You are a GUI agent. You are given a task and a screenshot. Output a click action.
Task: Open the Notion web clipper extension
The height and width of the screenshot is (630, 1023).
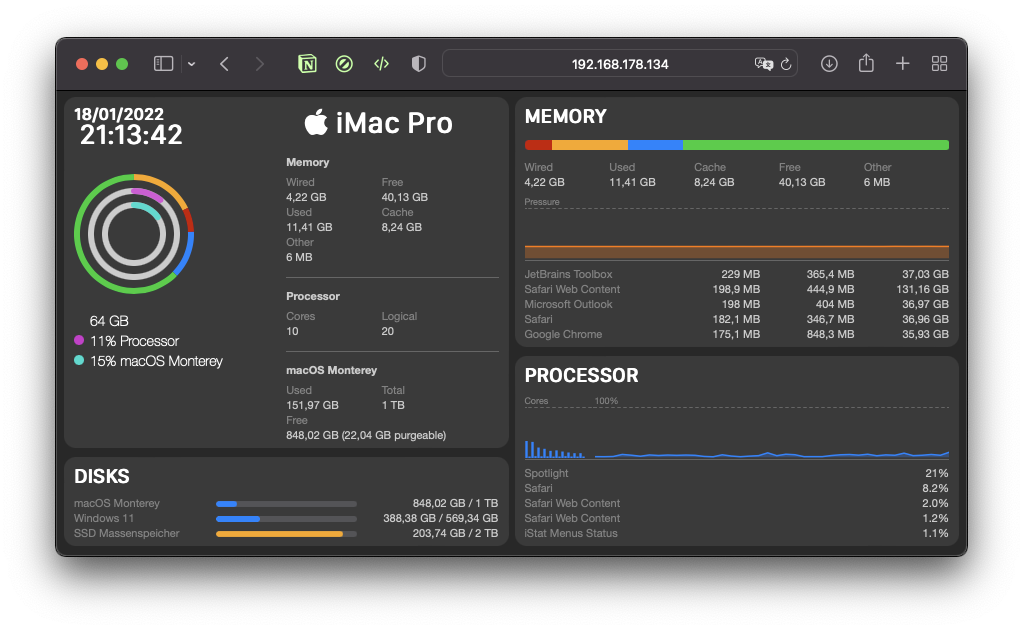click(307, 63)
